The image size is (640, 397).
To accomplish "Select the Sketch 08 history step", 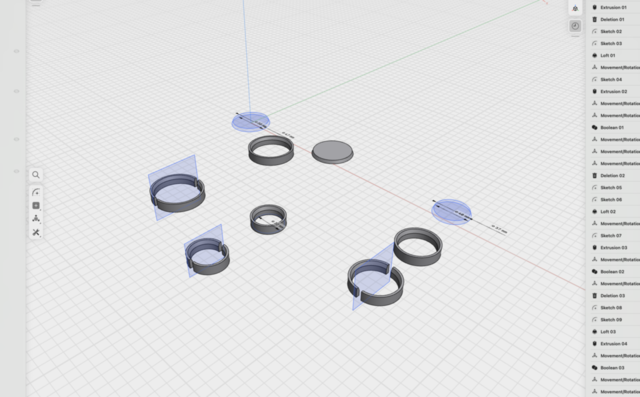I will tap(613, 308).
